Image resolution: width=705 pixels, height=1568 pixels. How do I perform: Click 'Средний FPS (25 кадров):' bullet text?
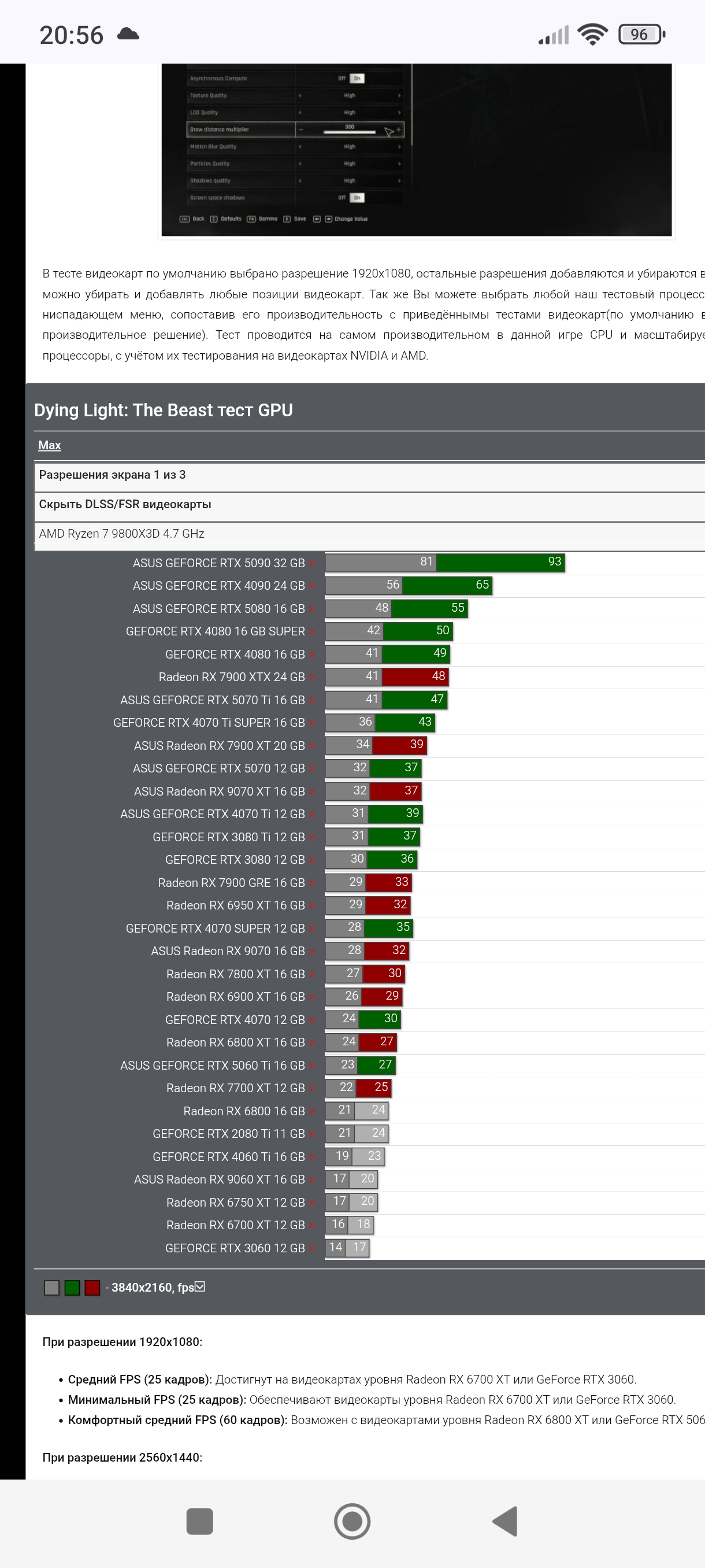[140, 1380]
